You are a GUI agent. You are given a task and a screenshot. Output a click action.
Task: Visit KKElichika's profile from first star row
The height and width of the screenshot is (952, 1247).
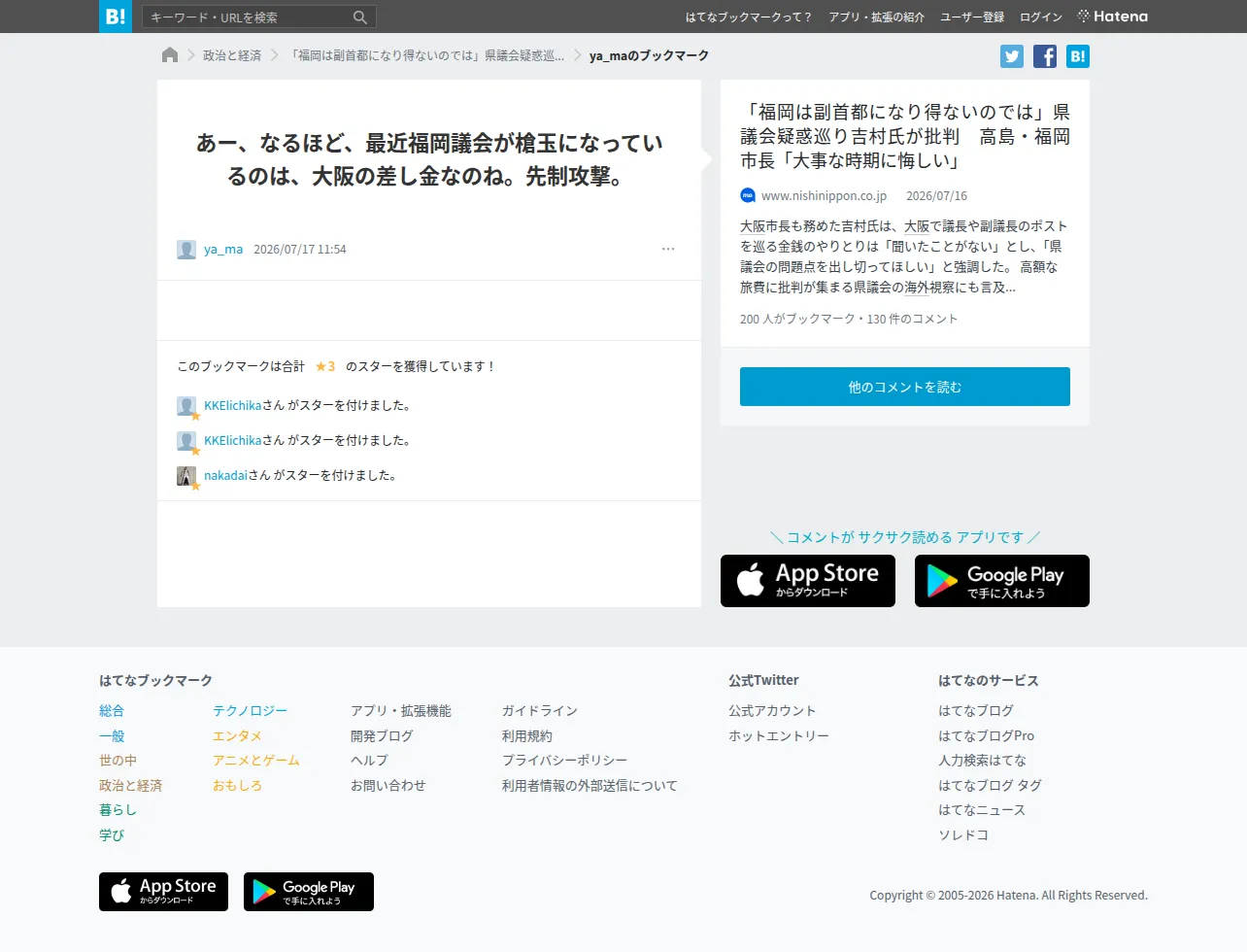[233, 406]
